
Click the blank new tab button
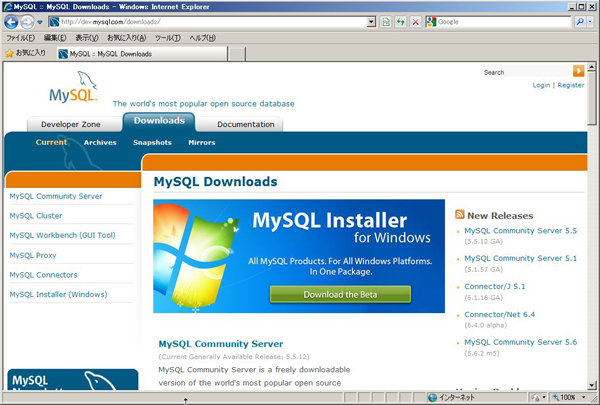pyautogui.click(x=237, y=54)
